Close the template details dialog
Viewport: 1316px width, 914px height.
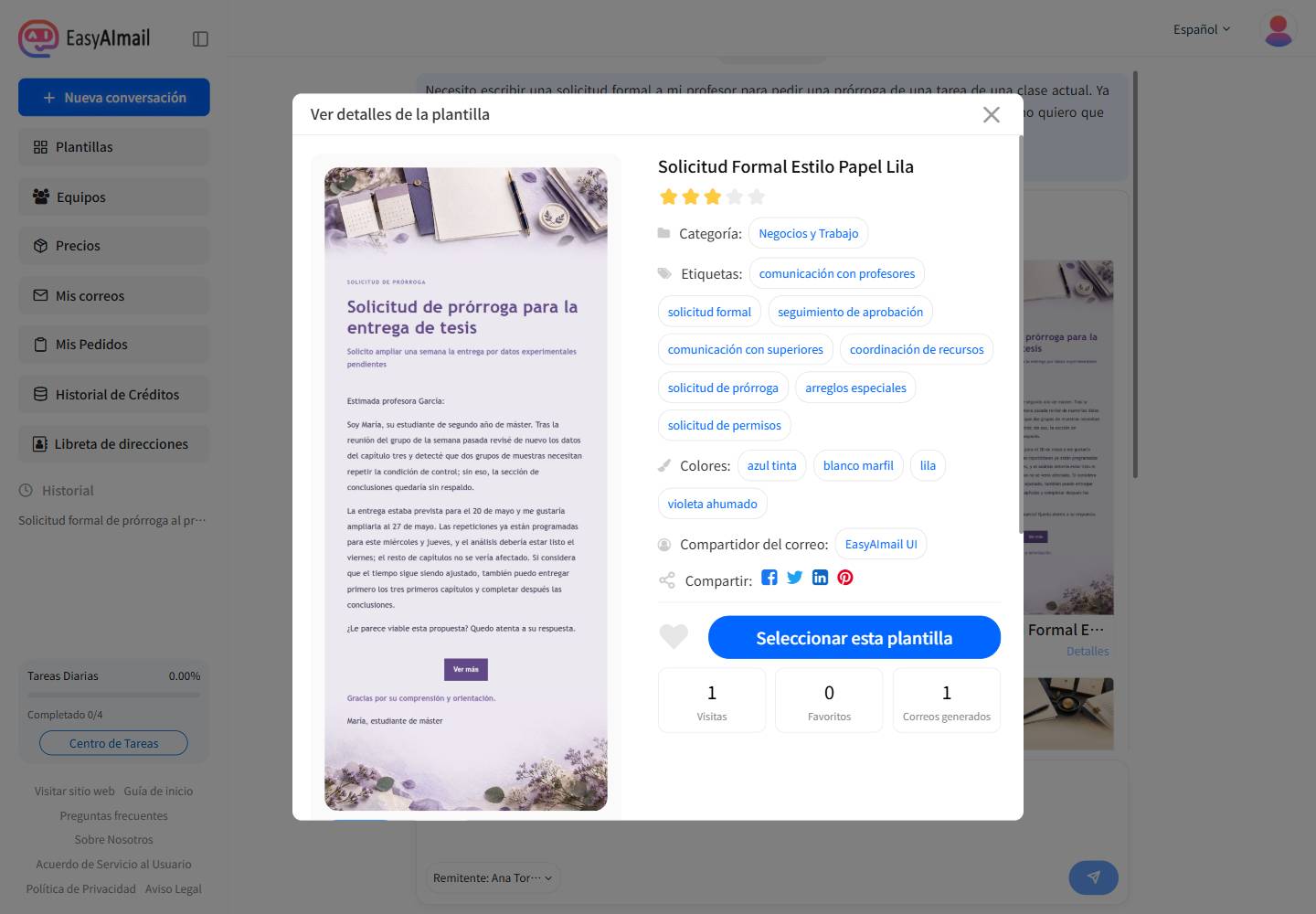click(x=992, y=114)
